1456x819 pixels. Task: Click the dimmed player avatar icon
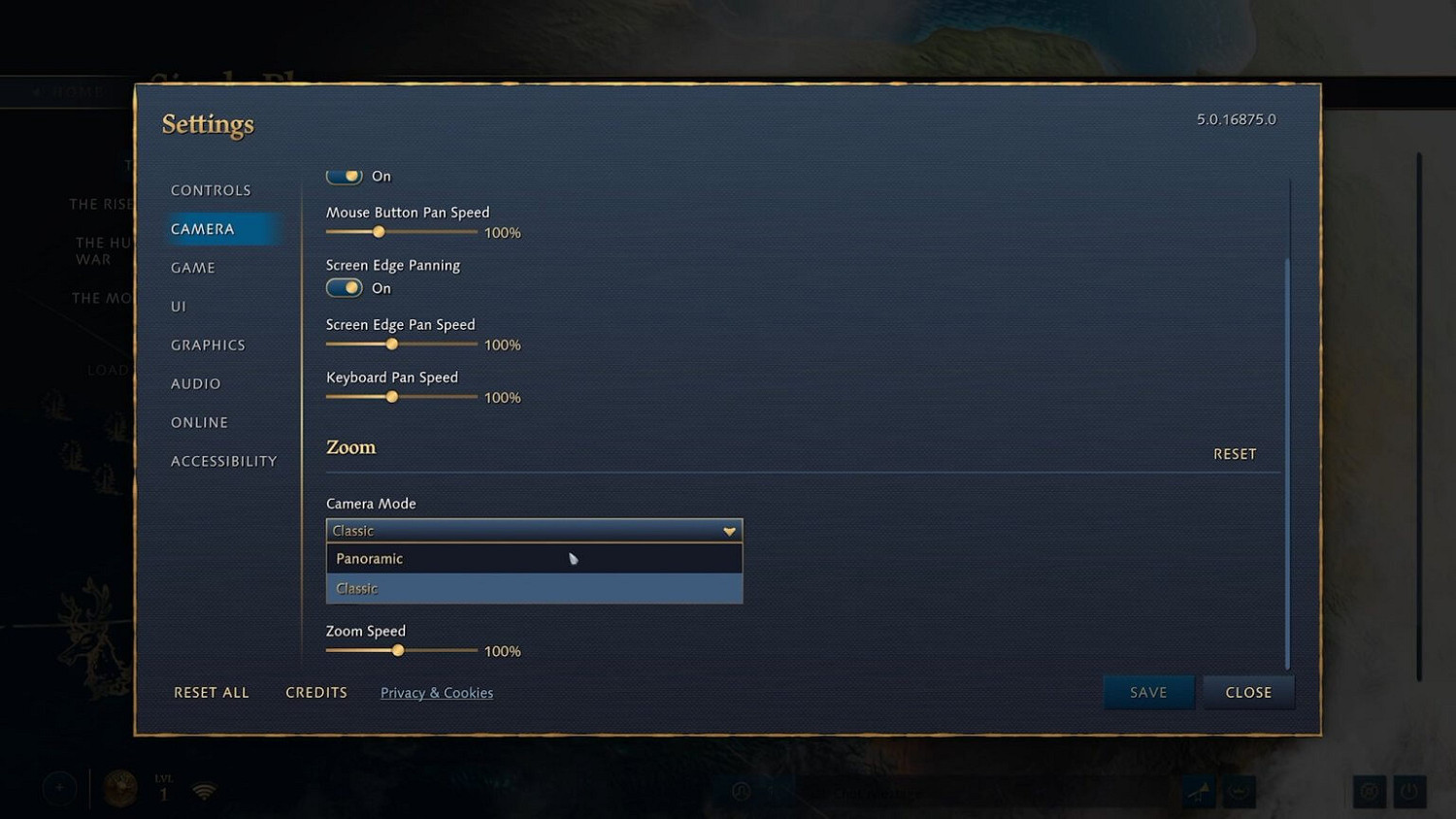120,789
